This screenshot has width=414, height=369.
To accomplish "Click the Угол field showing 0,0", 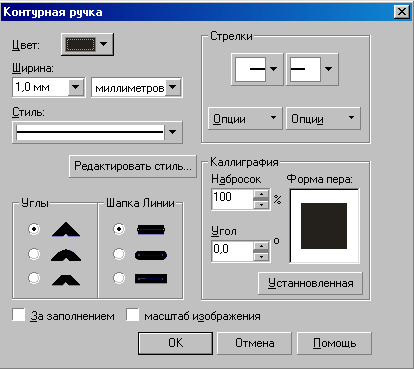I will click(233, 251).
